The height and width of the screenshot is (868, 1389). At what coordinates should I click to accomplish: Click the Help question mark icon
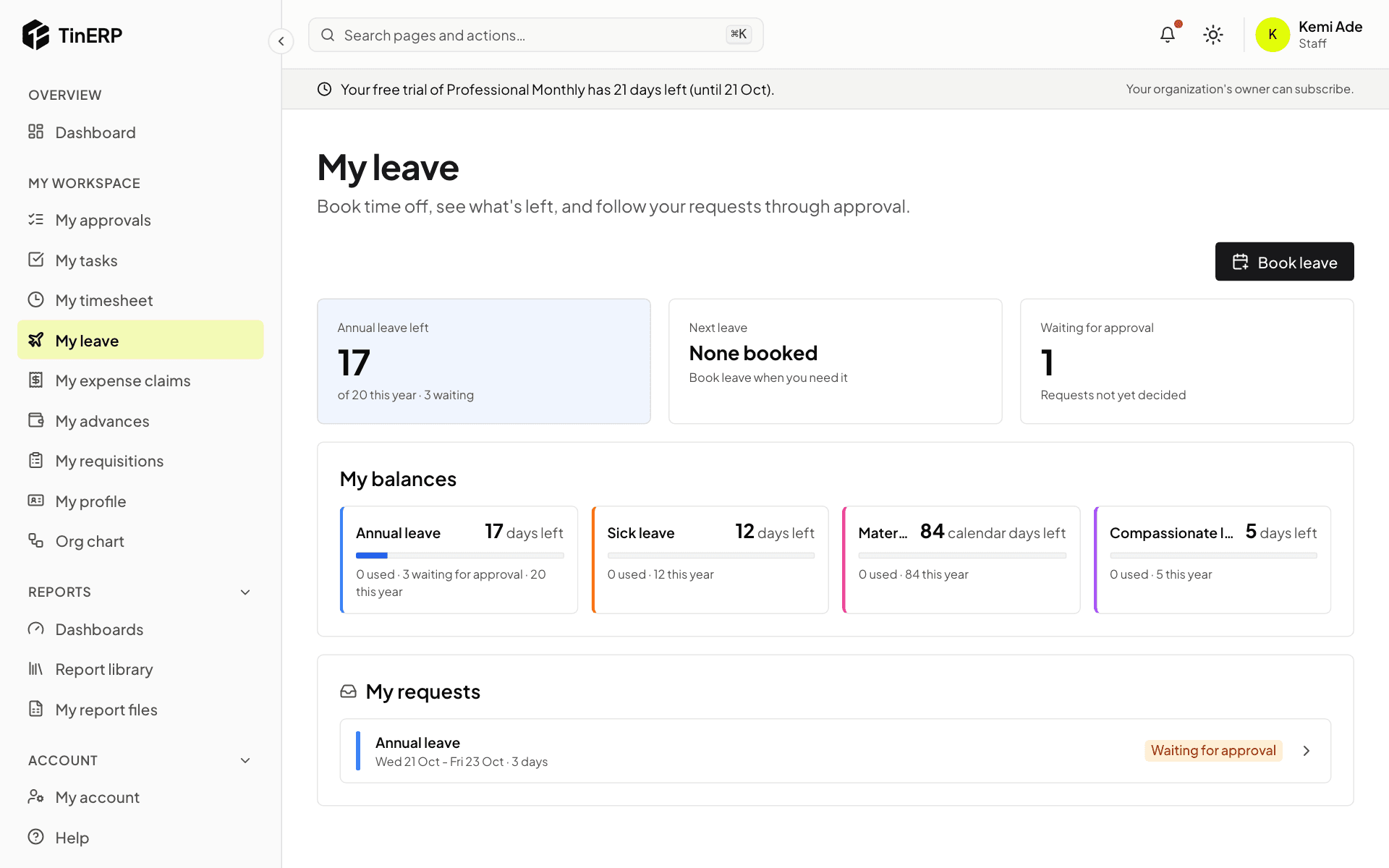tap(36, 837)
